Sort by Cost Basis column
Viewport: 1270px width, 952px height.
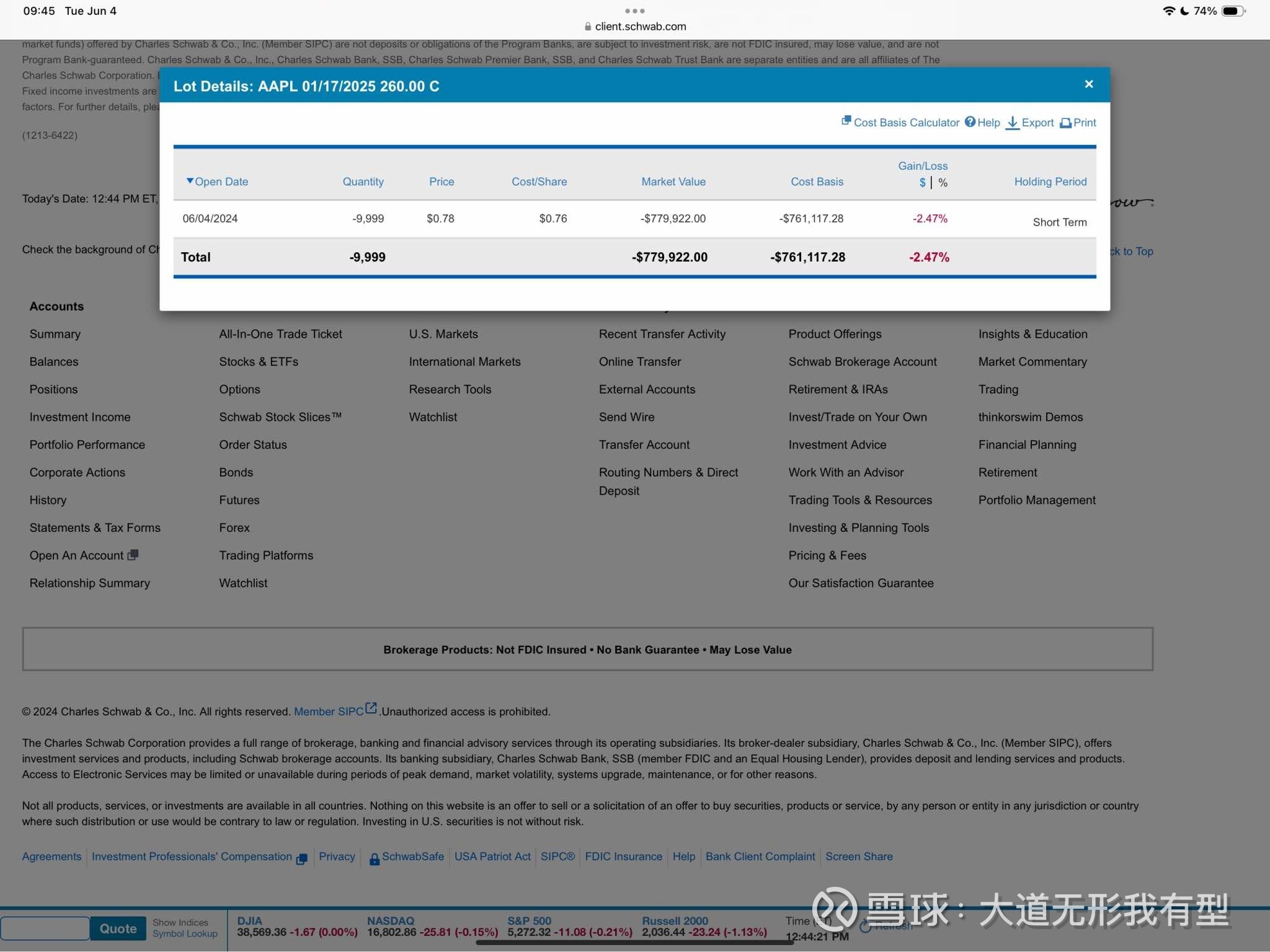coord(817,182)
